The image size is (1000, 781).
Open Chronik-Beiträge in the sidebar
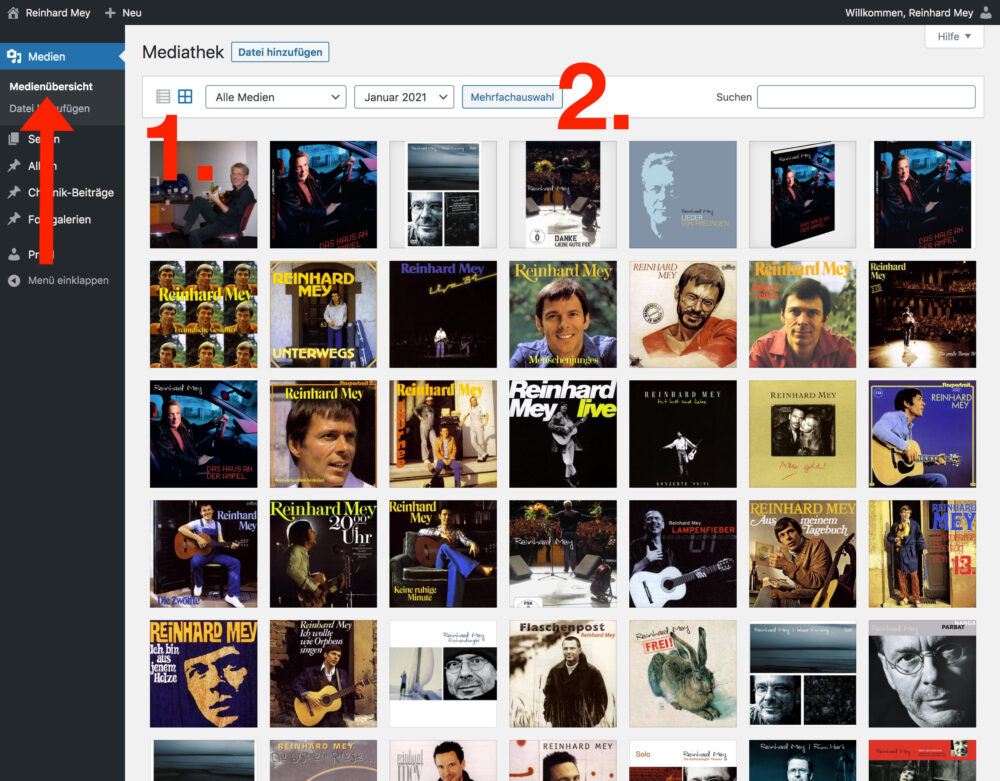tap(71, 193)
